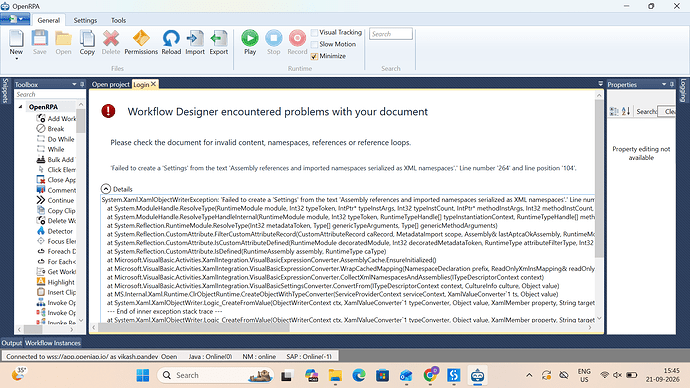Open the application menu dropdown button
The width and height of the screenshot is (690, 388).
point(15,19)
